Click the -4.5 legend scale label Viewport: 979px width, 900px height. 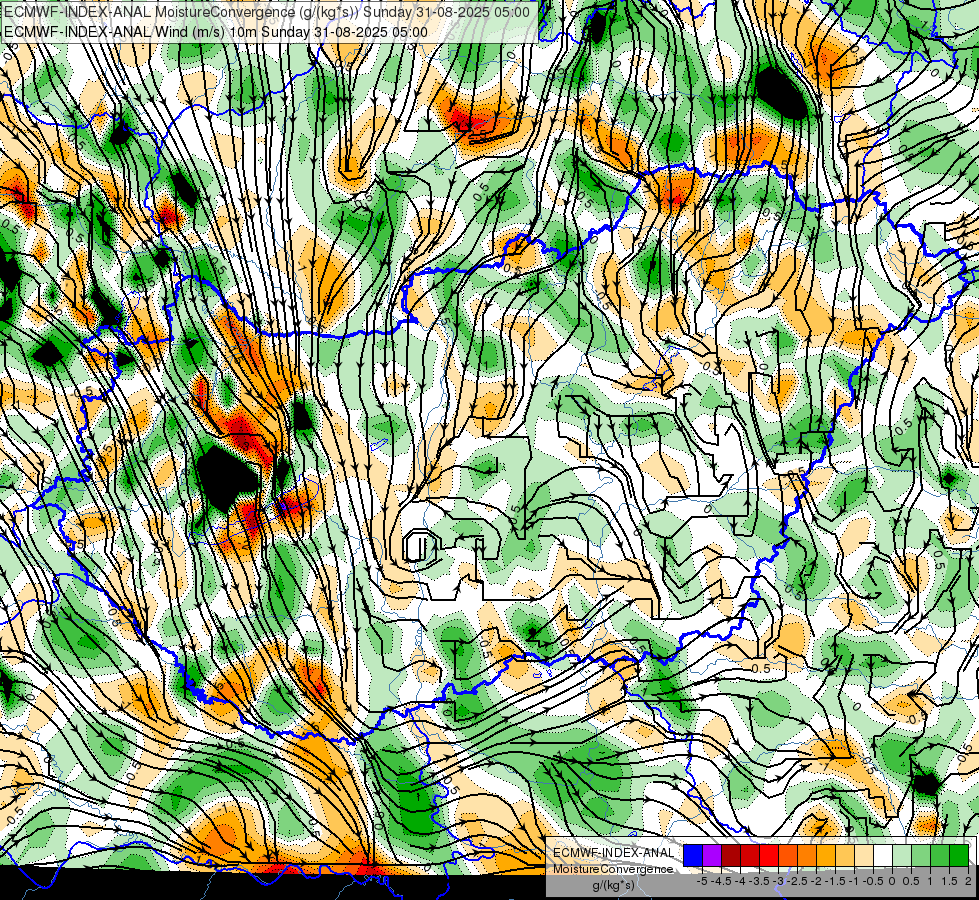[x=722, y=881]
